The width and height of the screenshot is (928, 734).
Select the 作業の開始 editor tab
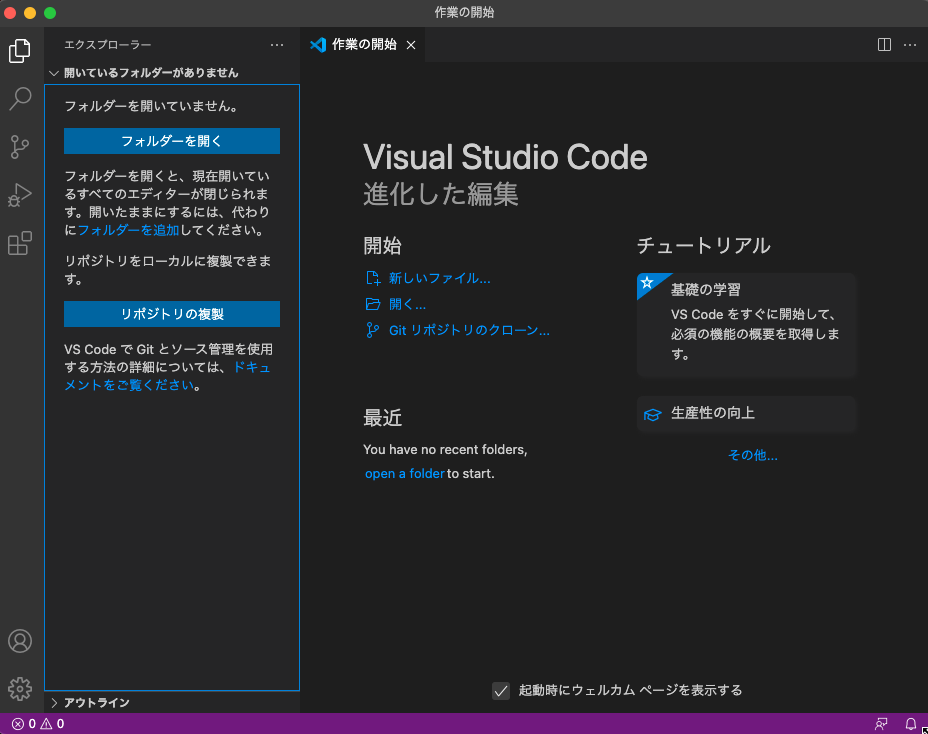pos(363,44)
